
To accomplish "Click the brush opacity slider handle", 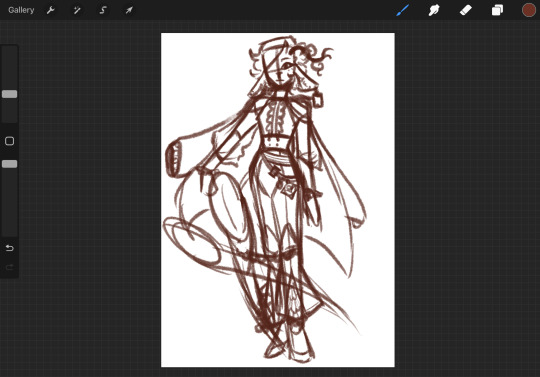I will click(x=10, y=164).
